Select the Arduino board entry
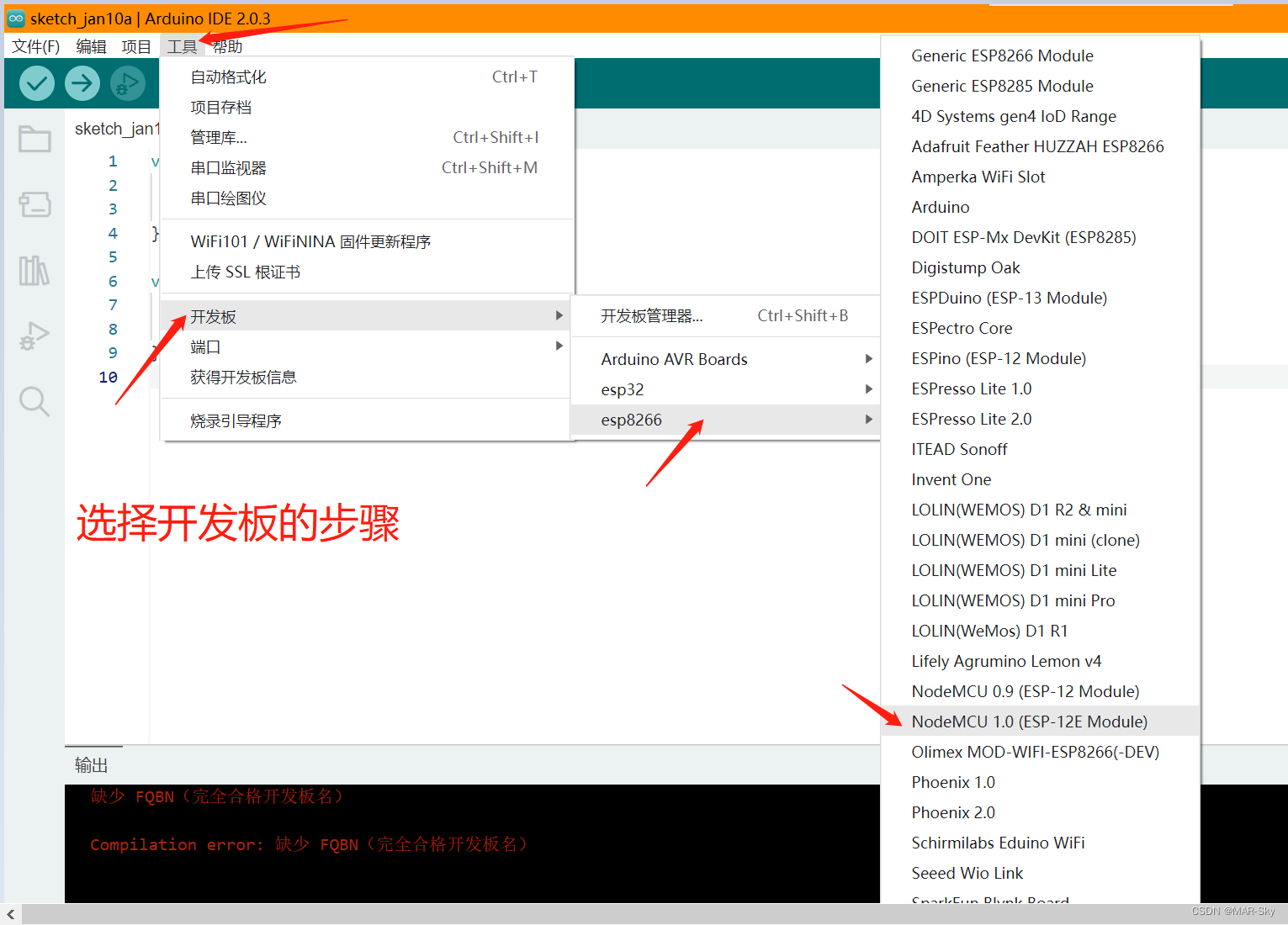The image size is (1288, 925). pyautogui.click(x=1040, y=207)
